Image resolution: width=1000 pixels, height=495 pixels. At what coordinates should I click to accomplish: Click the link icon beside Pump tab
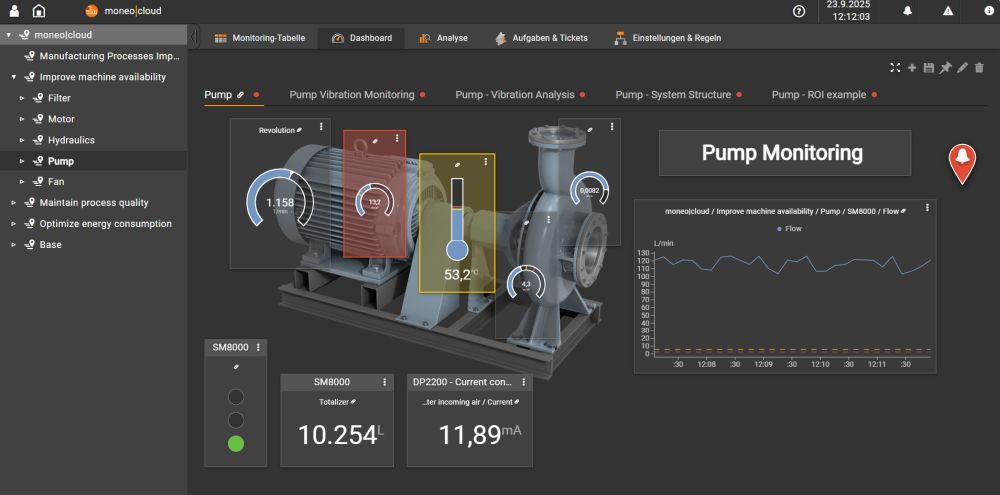[240, 94]
